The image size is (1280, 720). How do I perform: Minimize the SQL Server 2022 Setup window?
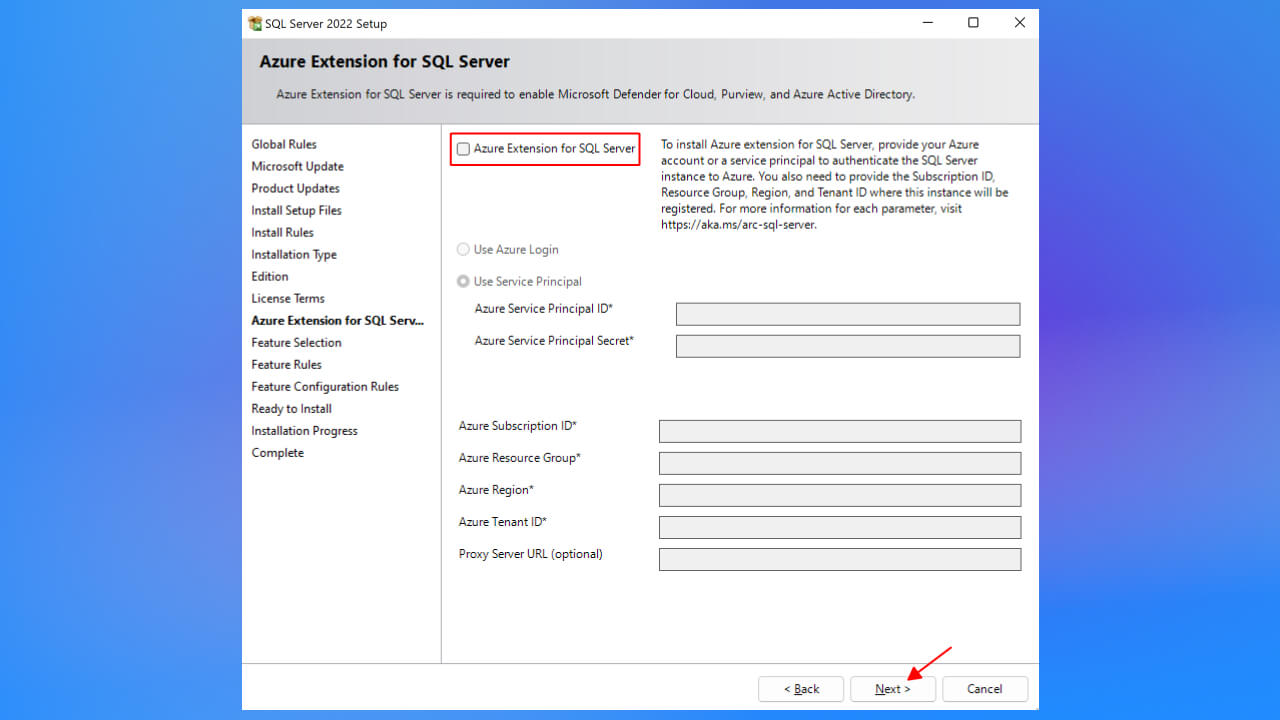point(927,23)
